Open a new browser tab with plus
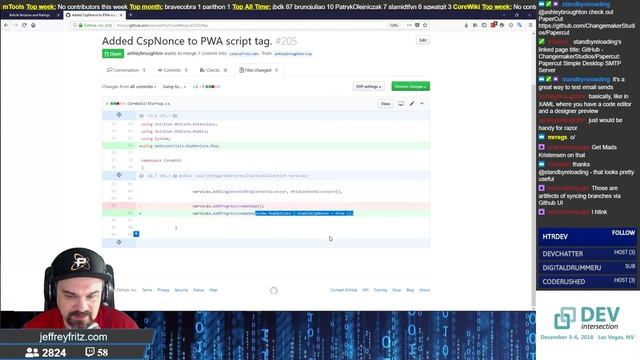 [131, 15]
